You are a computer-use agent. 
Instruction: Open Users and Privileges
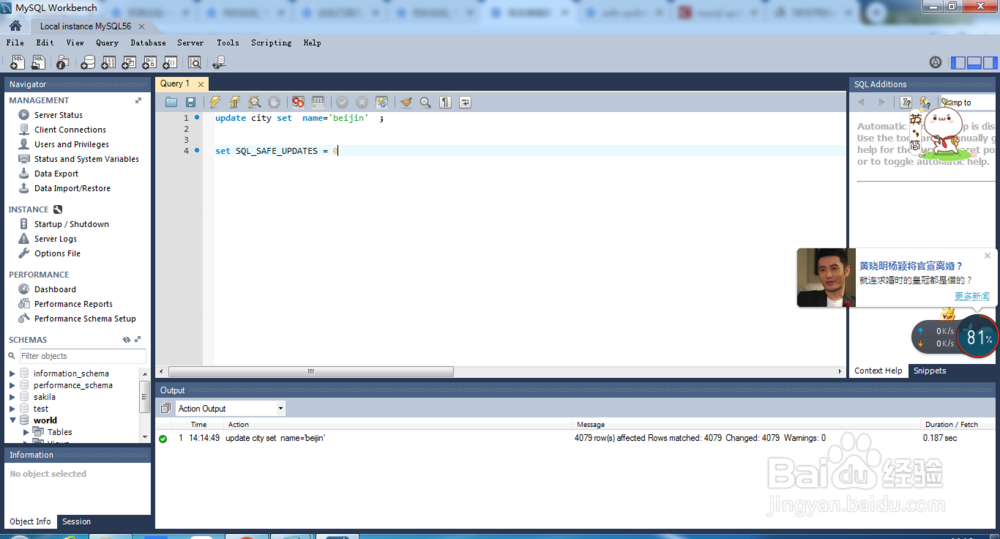click(x=71, y=144)
